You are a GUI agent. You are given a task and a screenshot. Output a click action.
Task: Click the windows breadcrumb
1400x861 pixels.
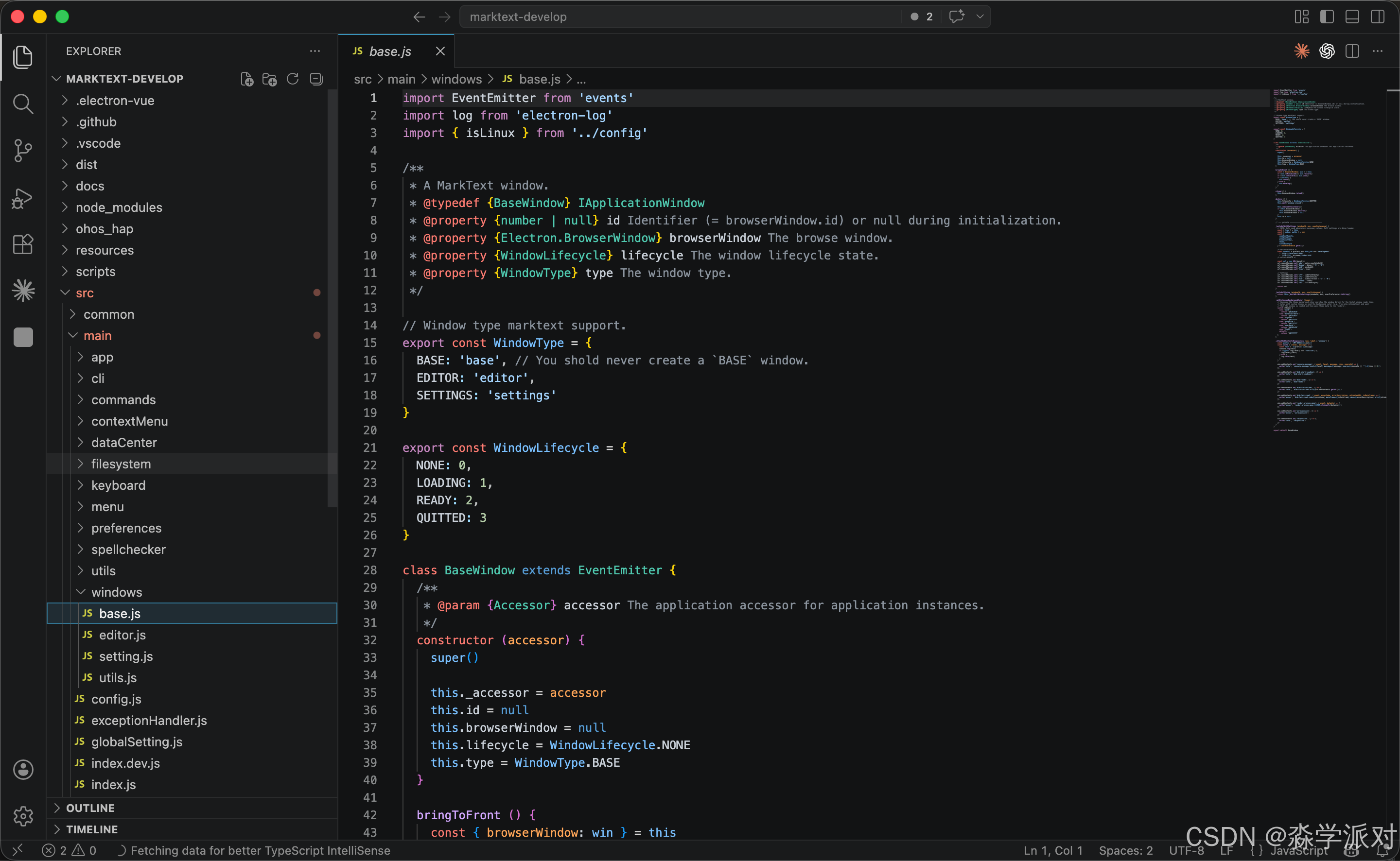tap(456, 79)
